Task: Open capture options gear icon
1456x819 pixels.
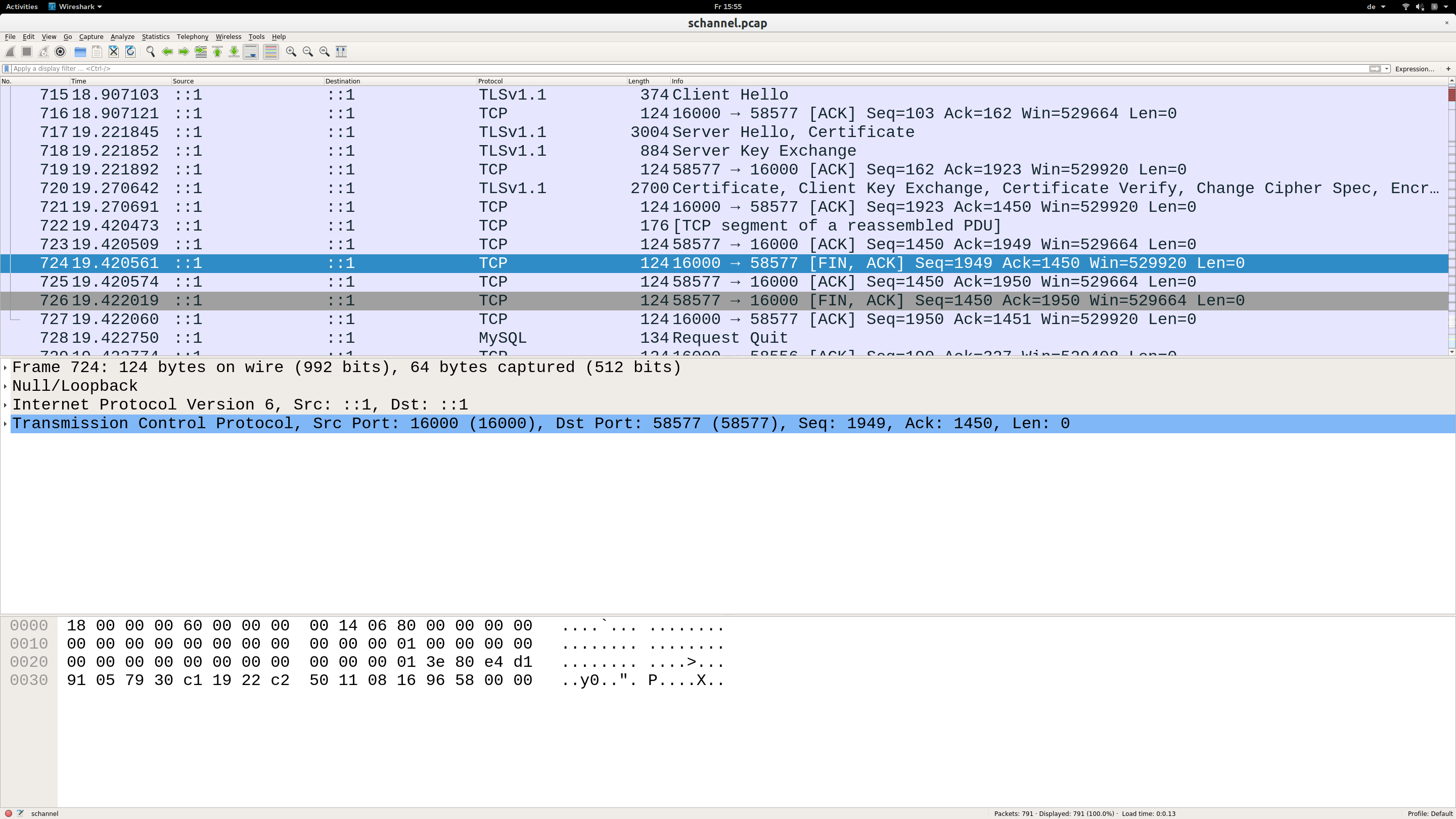Action: (x=61, y=52)
